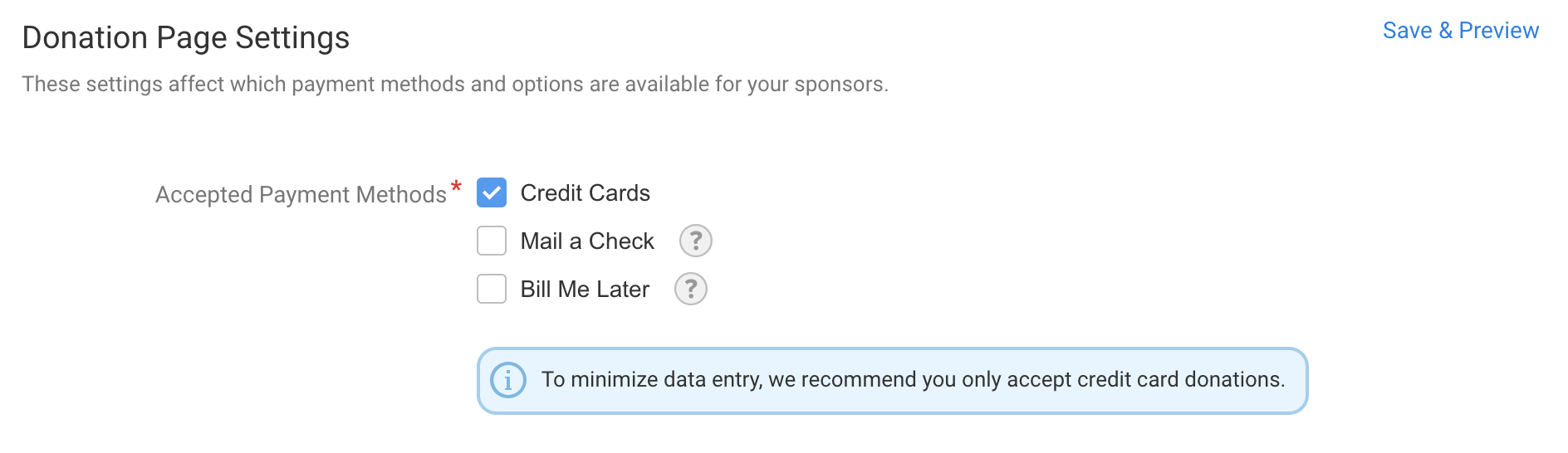Enable the Mail a Check option
This screenshot has height=453, width=1568.
pyautogui.click(x=492, y=241)
